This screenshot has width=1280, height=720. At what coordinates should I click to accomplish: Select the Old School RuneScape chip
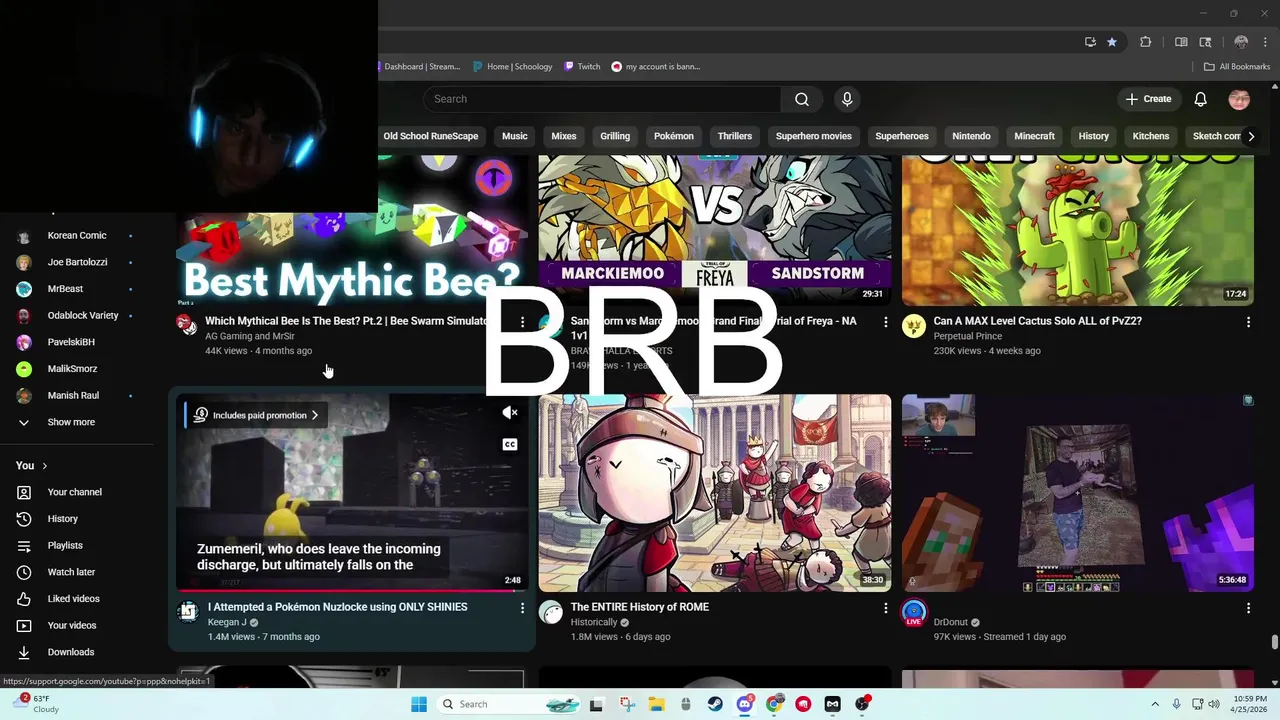click(430, 136)
